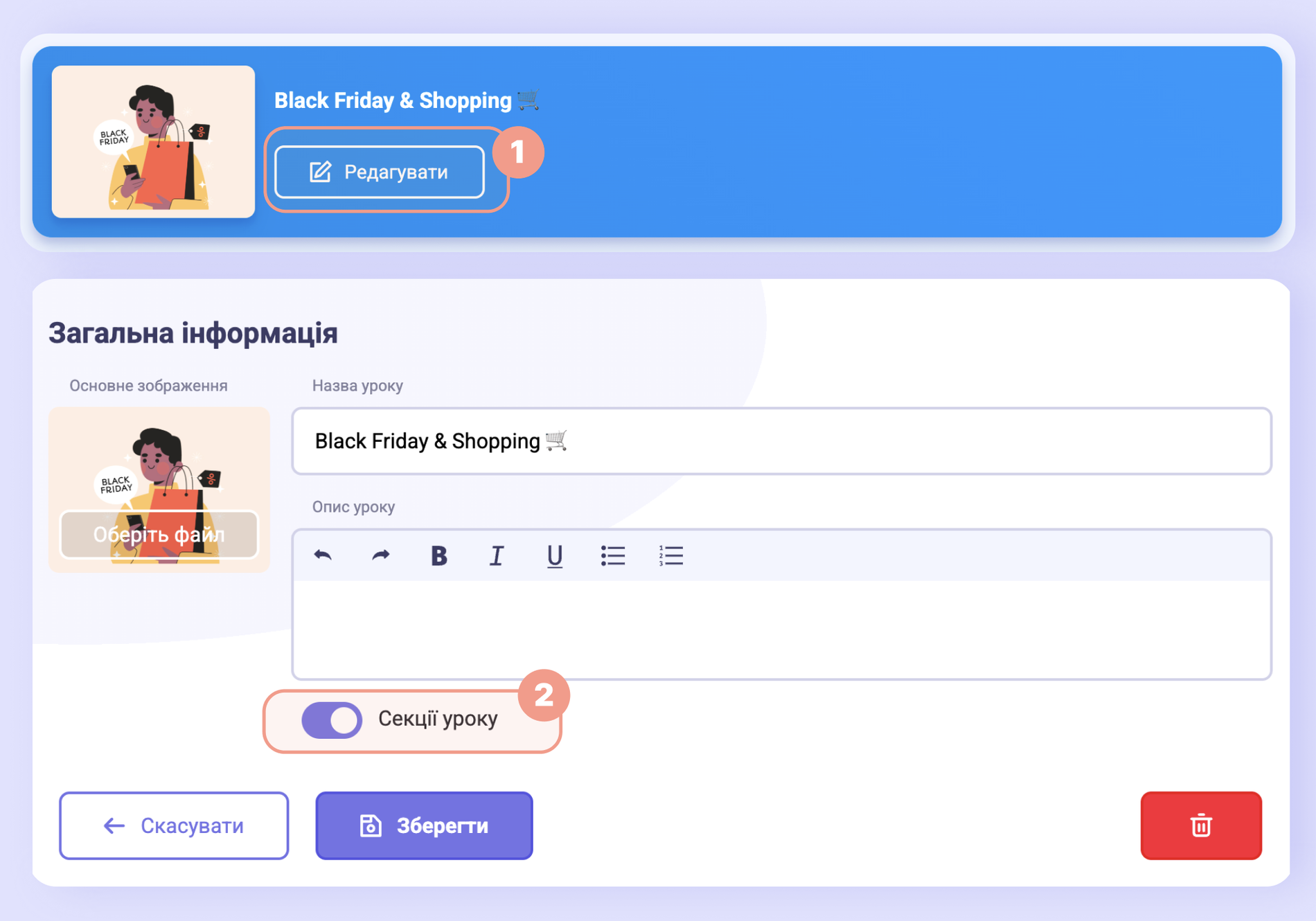The width and height of the screenshot is (1316, 921).
Task: Insert a numbered list
Action: coord(671,555)
